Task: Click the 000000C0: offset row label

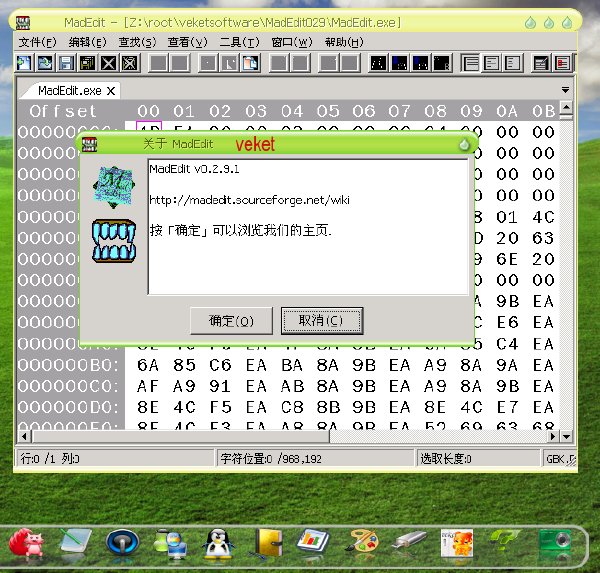Action: pos(68,386)
